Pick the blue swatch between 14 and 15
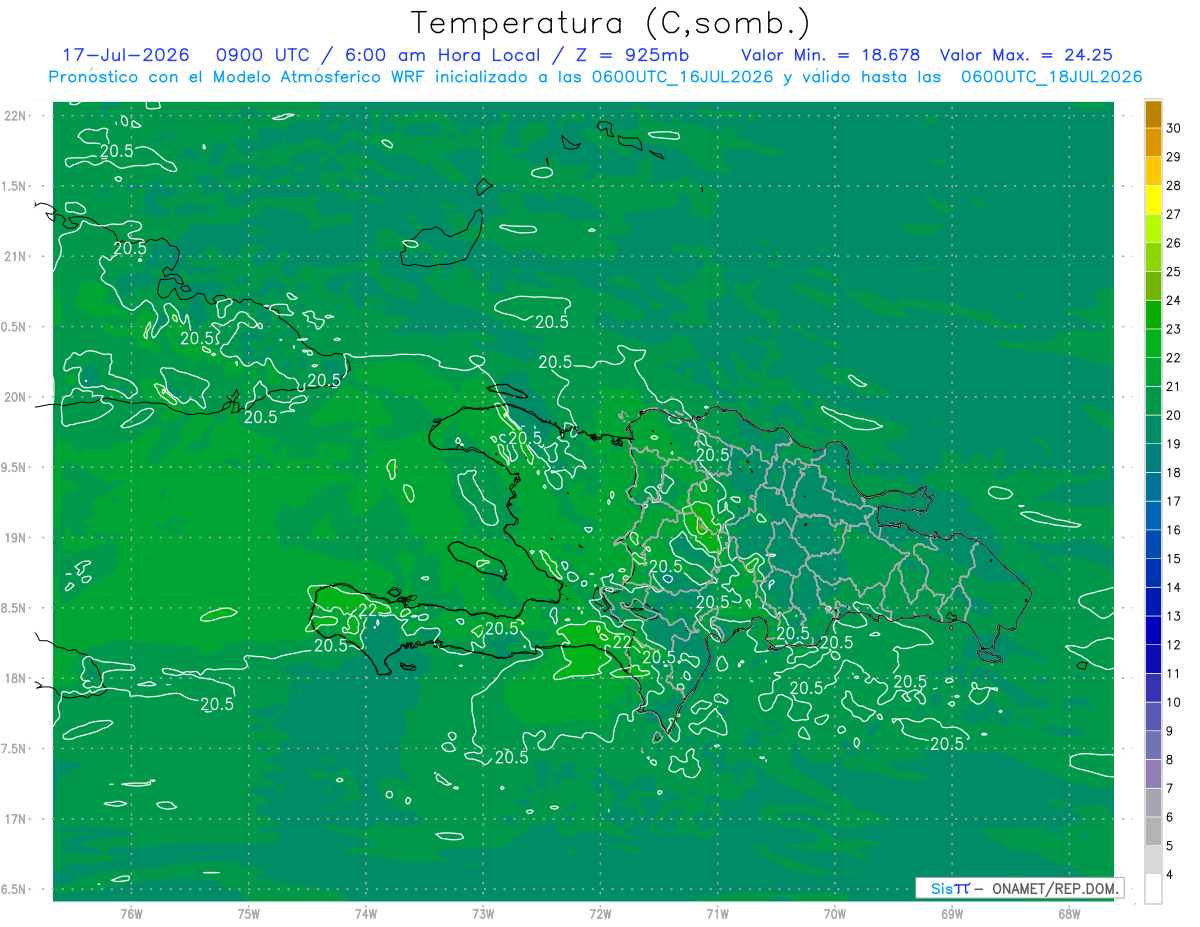The image size is (1200, 927). pyautogui.click(x=1153, y=573)
